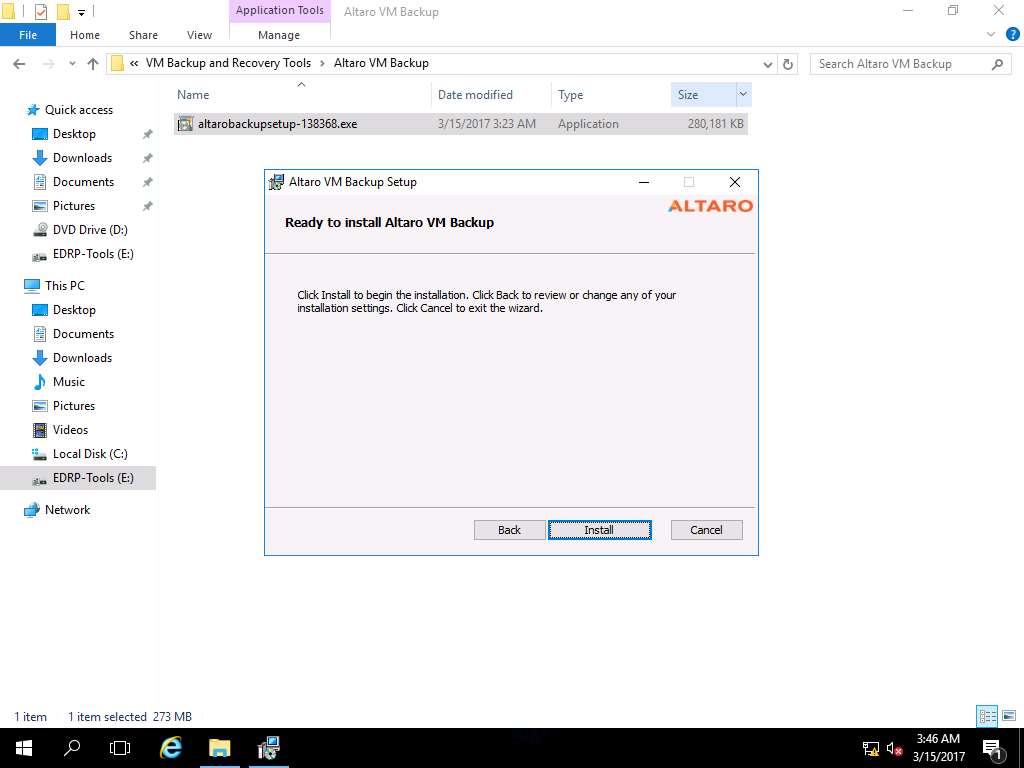Launch Internet Explorer from taskbar
The image size is (1024, 768).
pos(171,748)
